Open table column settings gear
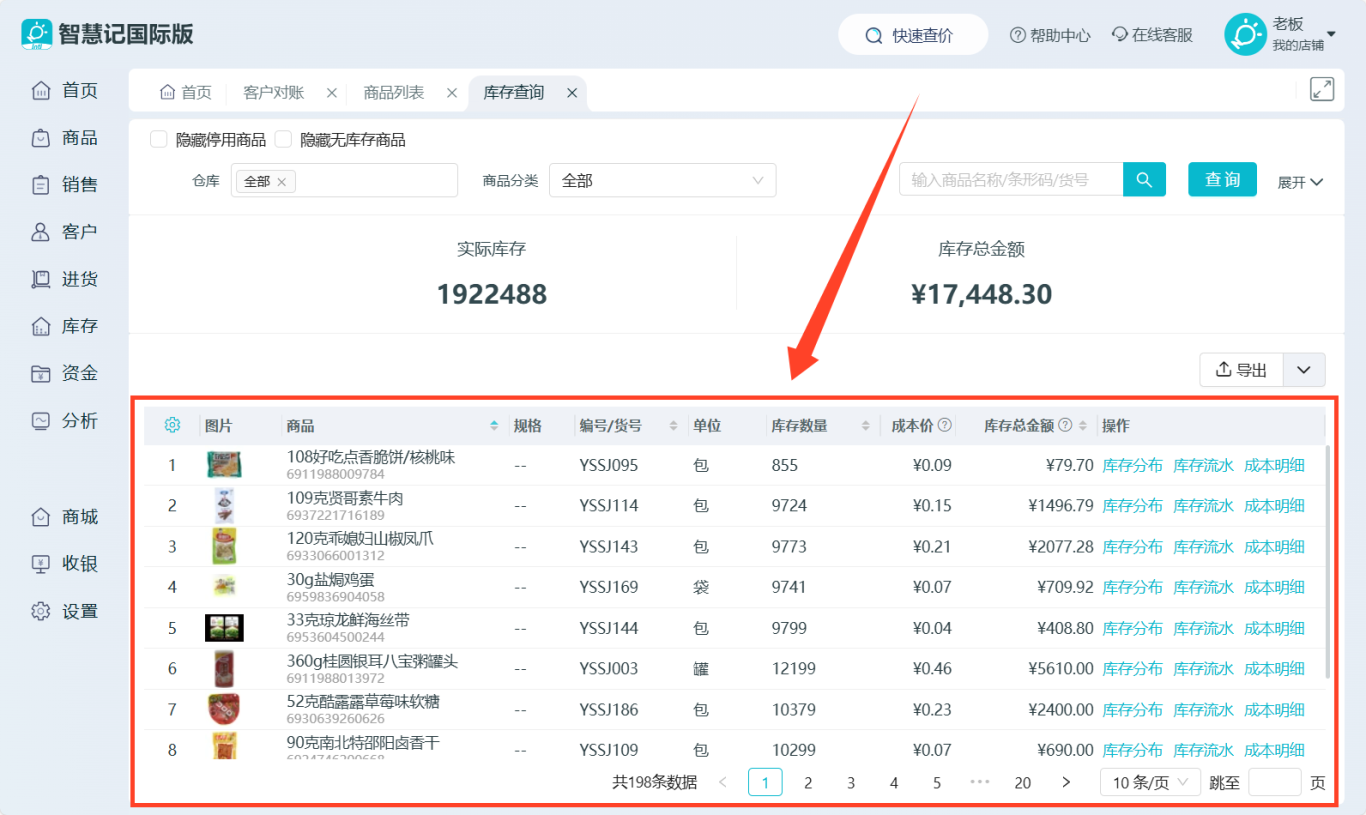The image size is (1366, 815). (x=172, y=425)
